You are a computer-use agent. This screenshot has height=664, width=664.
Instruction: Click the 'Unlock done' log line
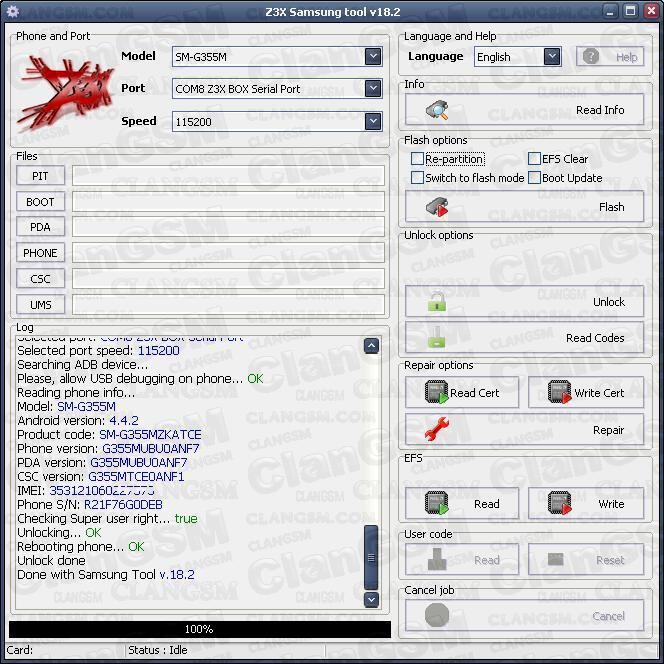[51, 560]
